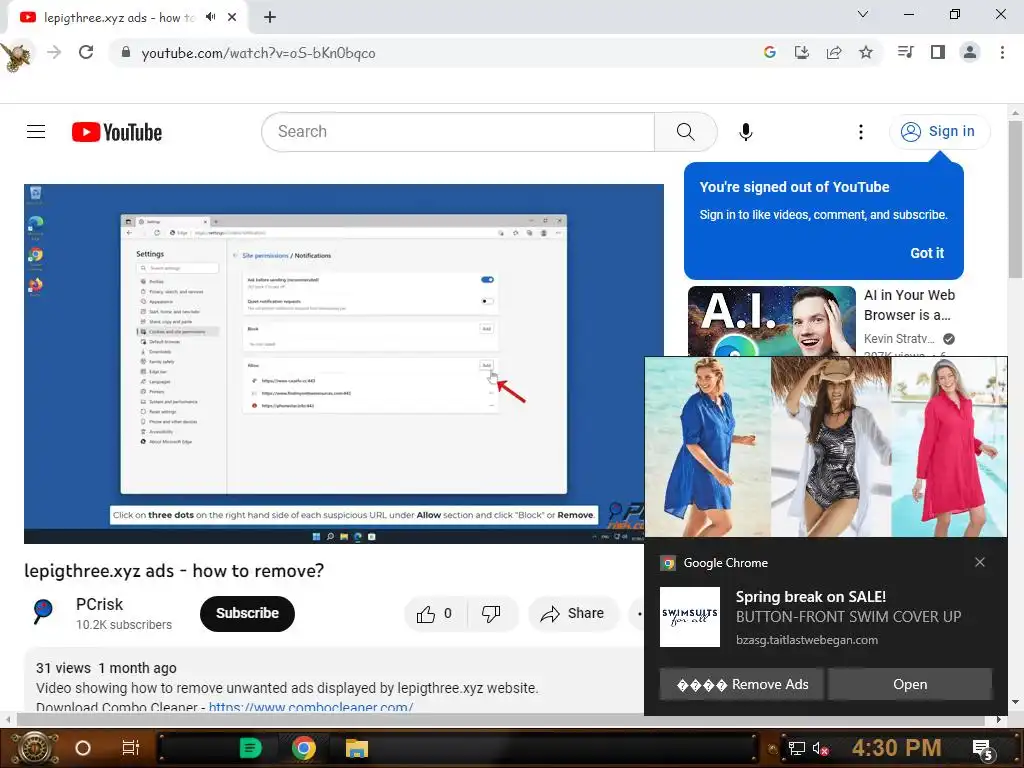Viewport: 1024px width, 768px height.
Task: Launch the green notes app on taskbar
Action: (x=250, y=748)
